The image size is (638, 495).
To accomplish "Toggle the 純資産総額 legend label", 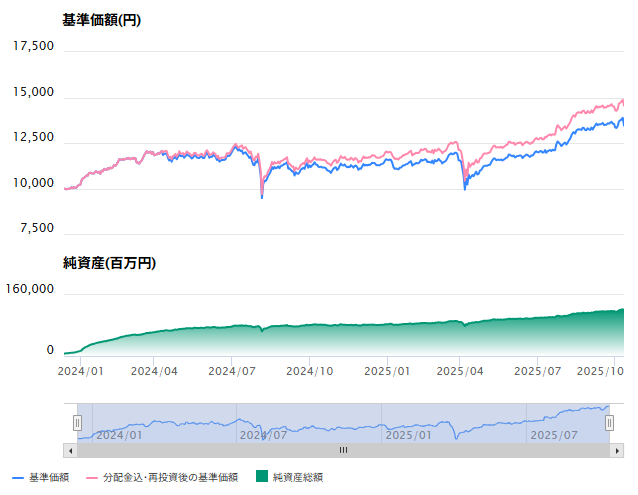I will pyautogui.click(x=298, y=478).
